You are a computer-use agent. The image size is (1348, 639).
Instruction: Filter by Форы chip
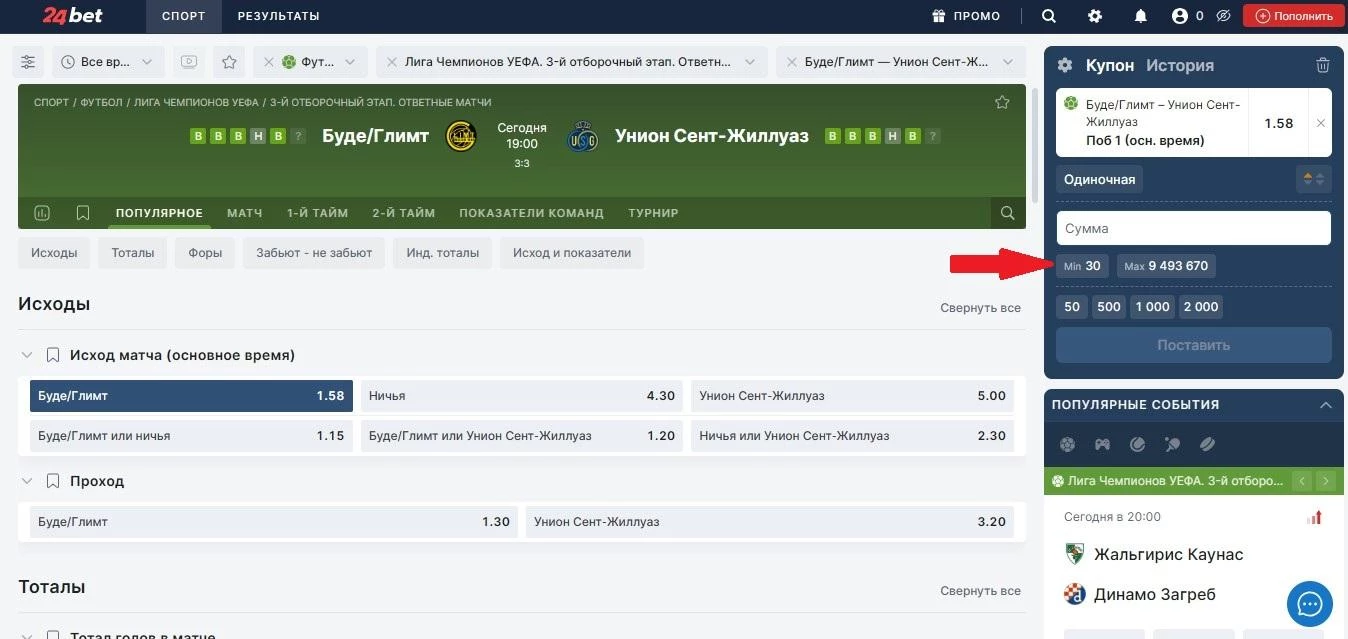click(x=205, y=253)
